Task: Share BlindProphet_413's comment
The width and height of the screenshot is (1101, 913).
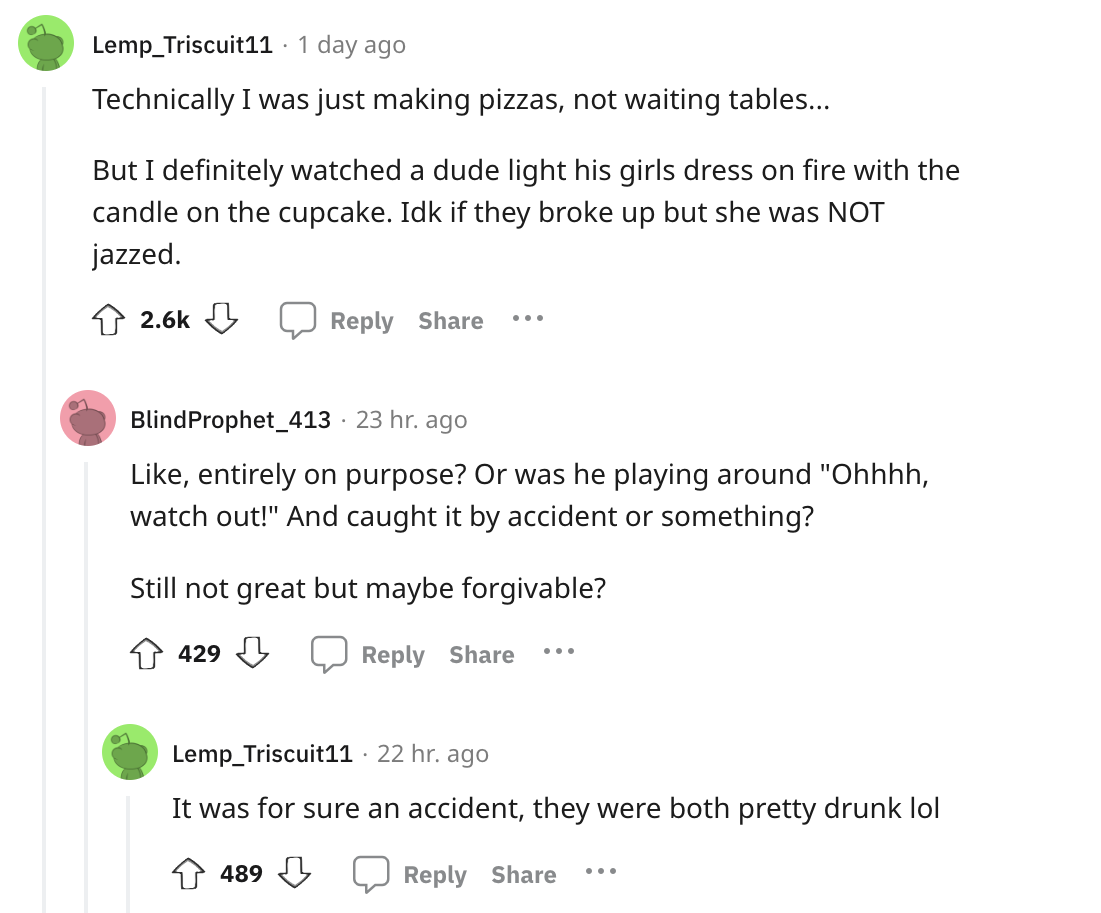Action: coord(481,655)
